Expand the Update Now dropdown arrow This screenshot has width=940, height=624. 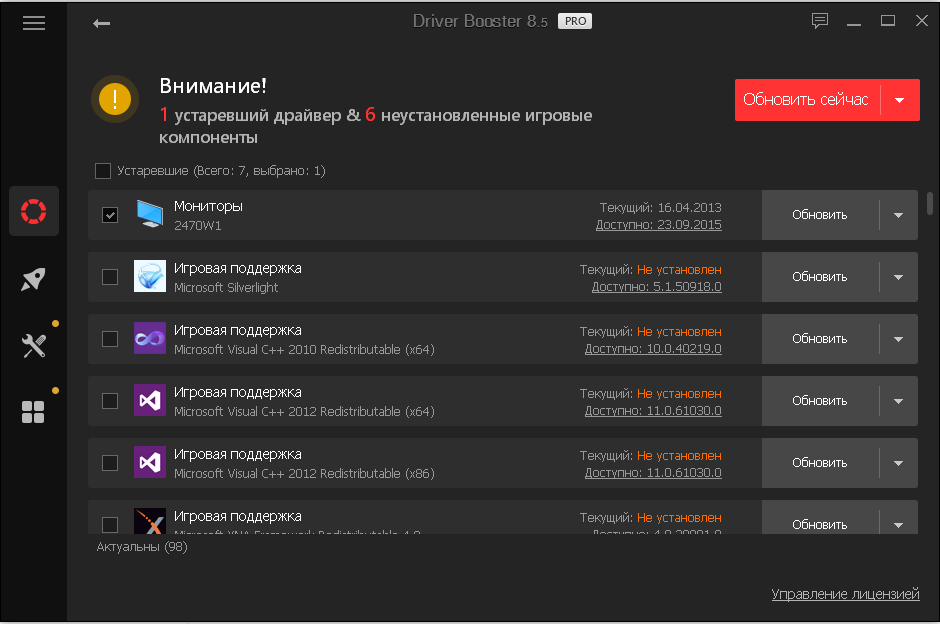pyautogui.click(x=899, y=100)
